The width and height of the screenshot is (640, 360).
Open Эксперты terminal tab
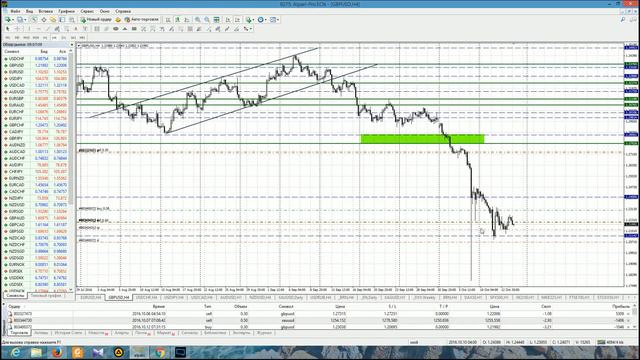click(x=241, y=333)
